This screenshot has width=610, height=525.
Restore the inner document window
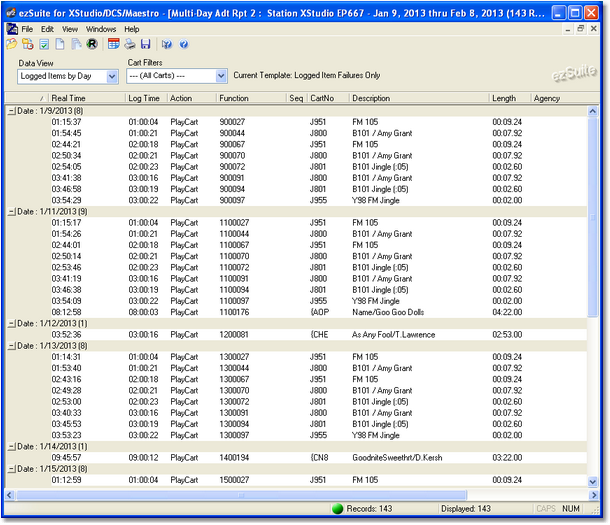pos(581,29)
